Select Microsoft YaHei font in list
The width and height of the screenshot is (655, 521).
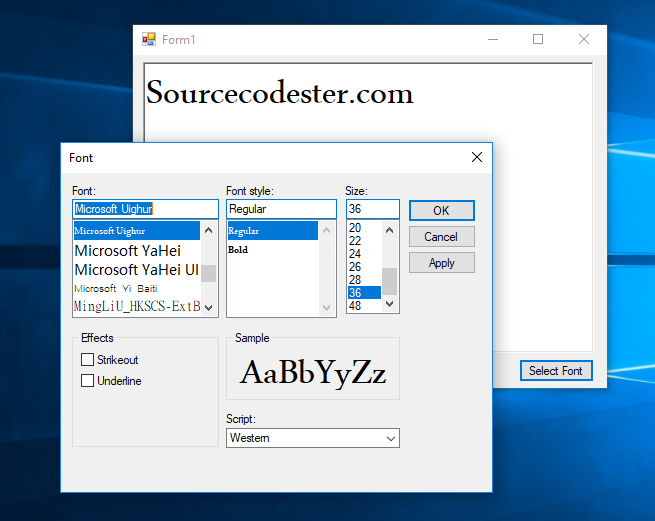click(x=137, y=251)
